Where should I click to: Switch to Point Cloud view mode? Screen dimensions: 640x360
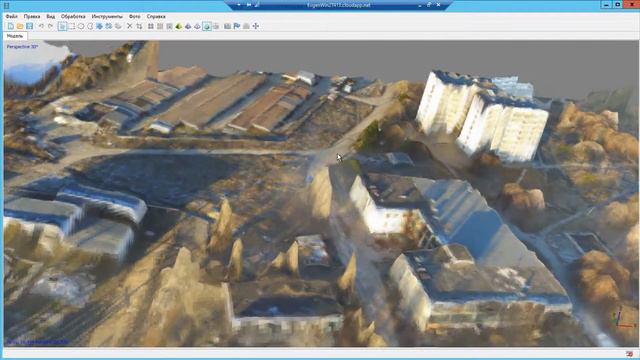click(151, 26)
